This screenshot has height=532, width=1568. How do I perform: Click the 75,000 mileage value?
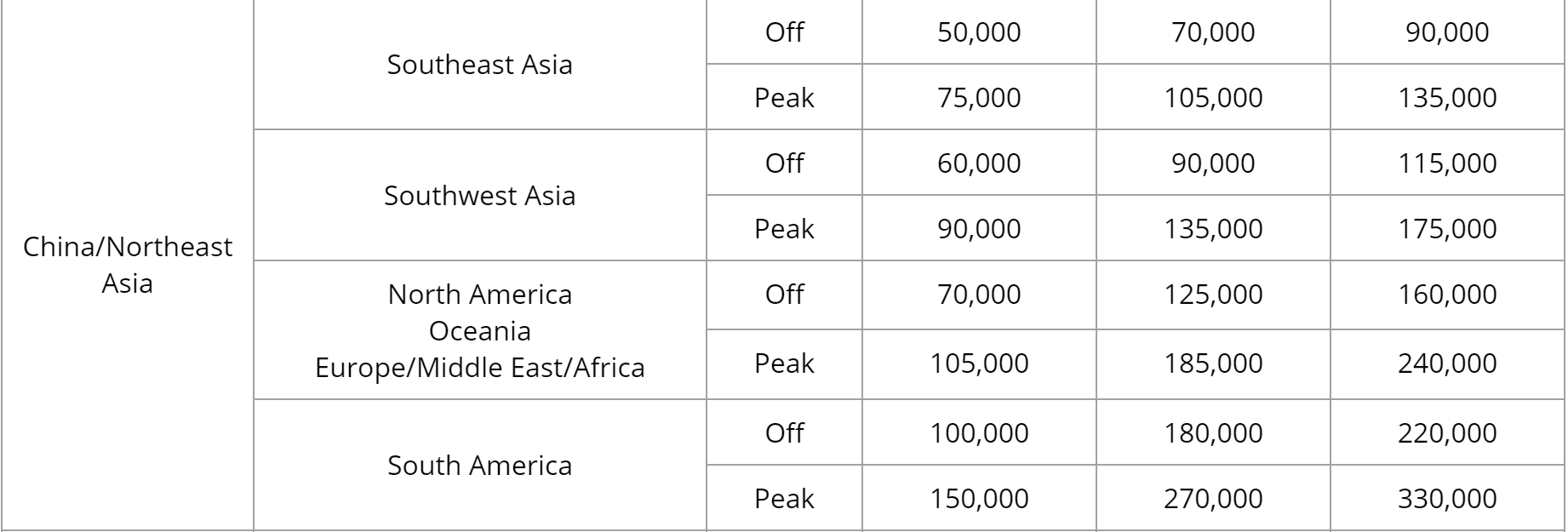[979, 98]
